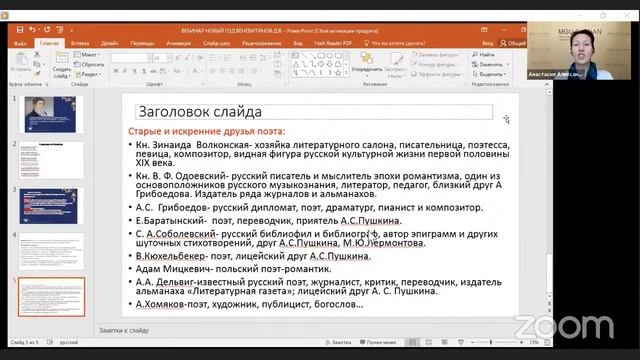
Task: Switch to the Вставка tab
Action: pos(80,43)
